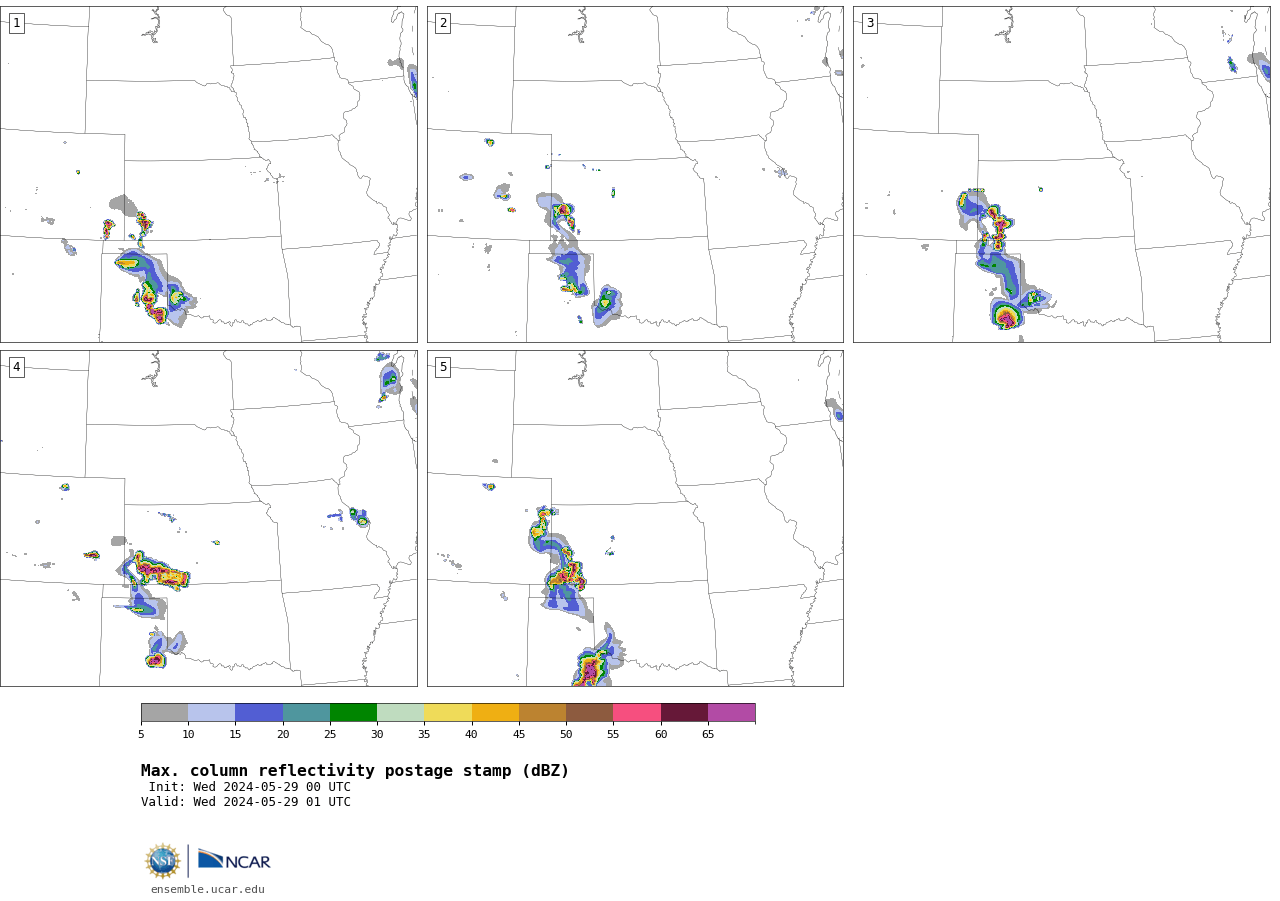Click the NCAR logo
This screenshot has height=901, width=1280.
(234, 860)
